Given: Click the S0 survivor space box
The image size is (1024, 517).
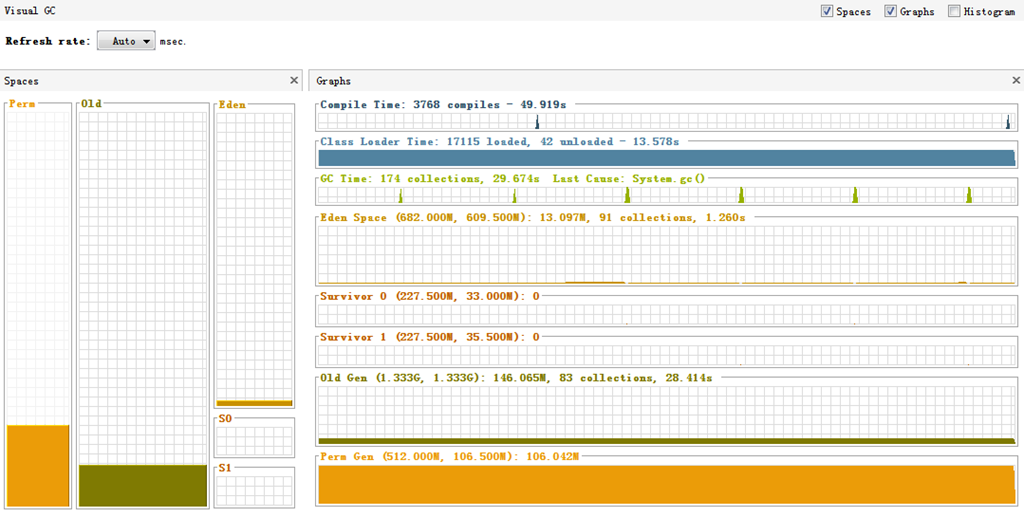Looking at the screenshot, I should (254, 441).
